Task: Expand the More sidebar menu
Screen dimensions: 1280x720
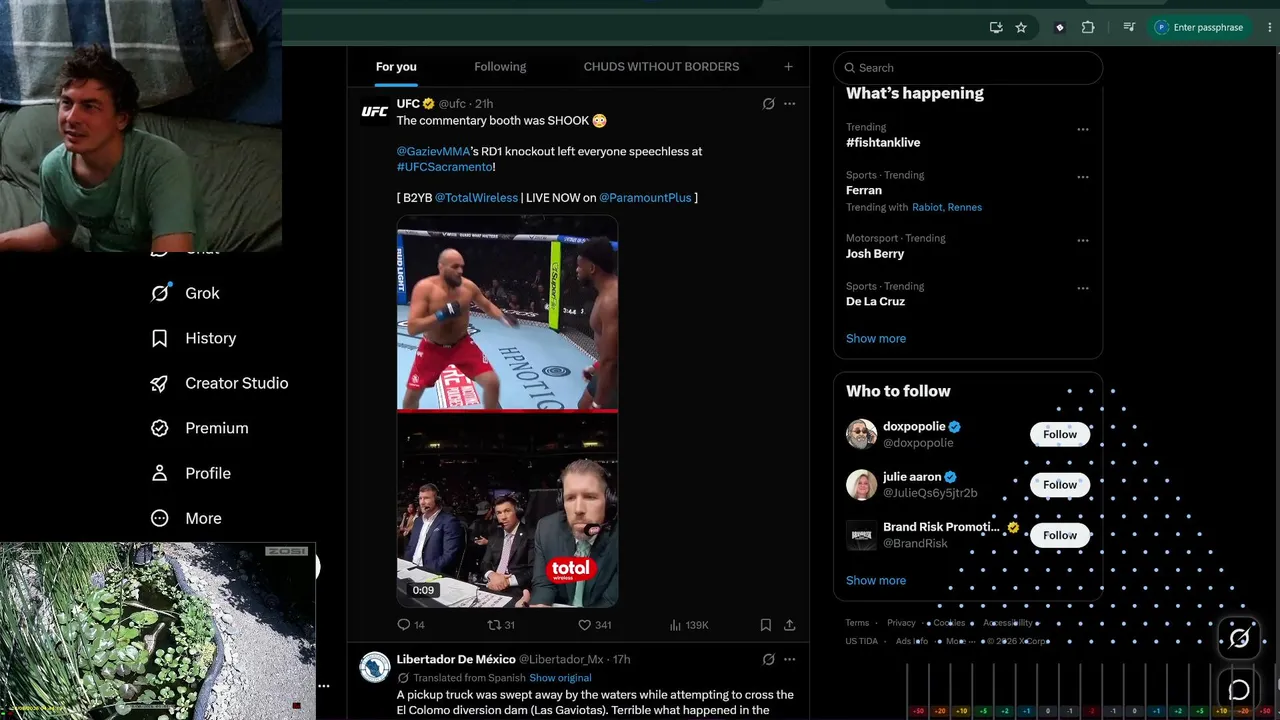Action: pyautogui.click(x=186, y=518)
